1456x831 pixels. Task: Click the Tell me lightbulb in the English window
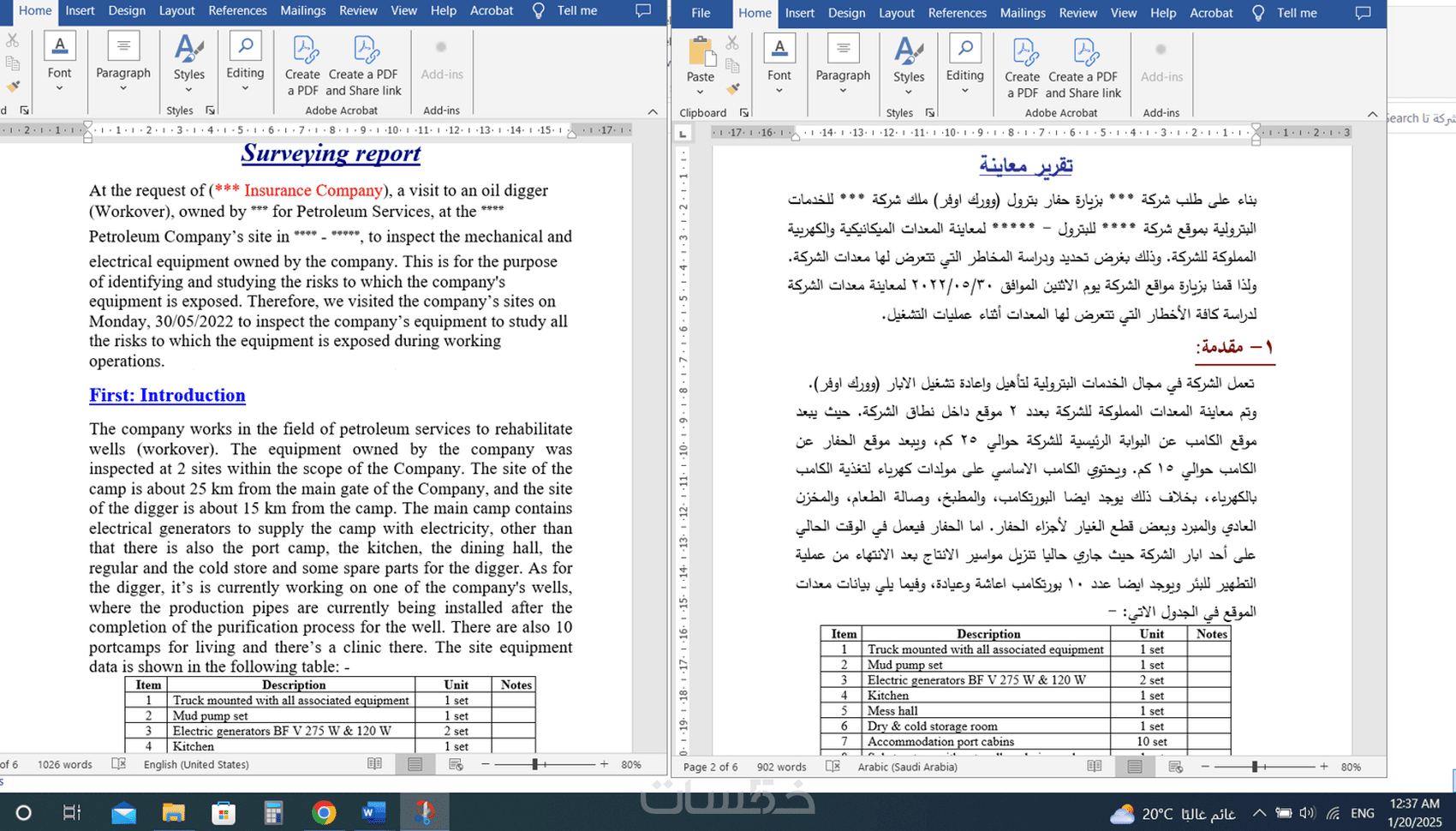(x=538, y=10)
